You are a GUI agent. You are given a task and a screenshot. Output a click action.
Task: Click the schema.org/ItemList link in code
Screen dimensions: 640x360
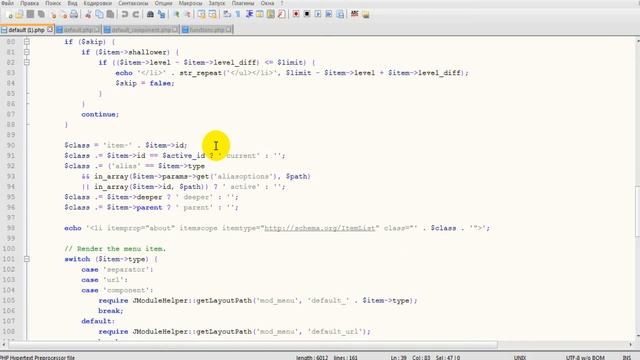pyautogui.click(x=320, y=228)
